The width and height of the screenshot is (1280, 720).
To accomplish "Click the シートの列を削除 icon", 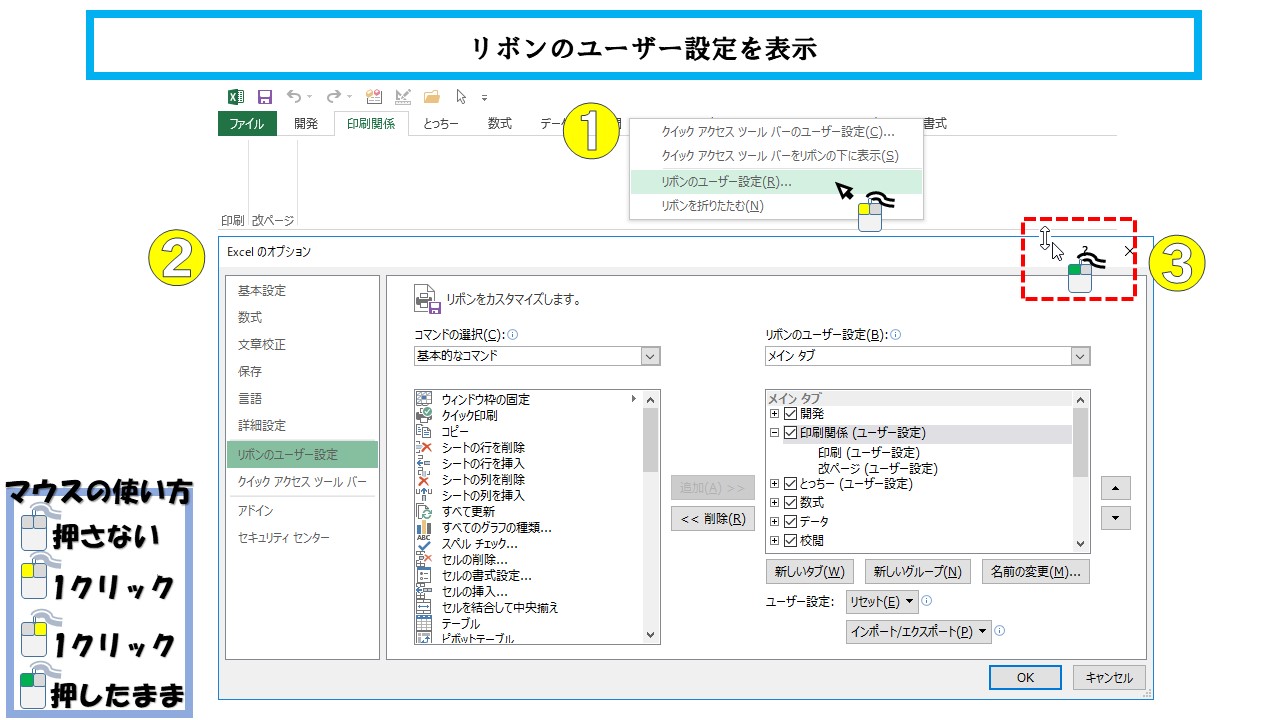I will coord(423,479).
